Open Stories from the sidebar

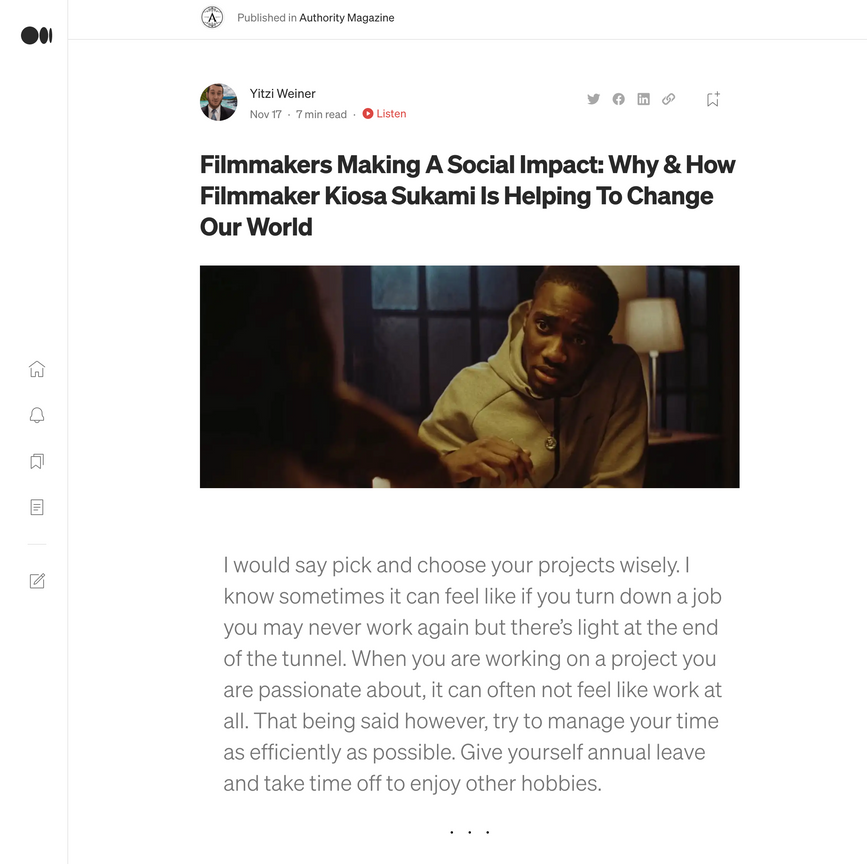[37, 507]
